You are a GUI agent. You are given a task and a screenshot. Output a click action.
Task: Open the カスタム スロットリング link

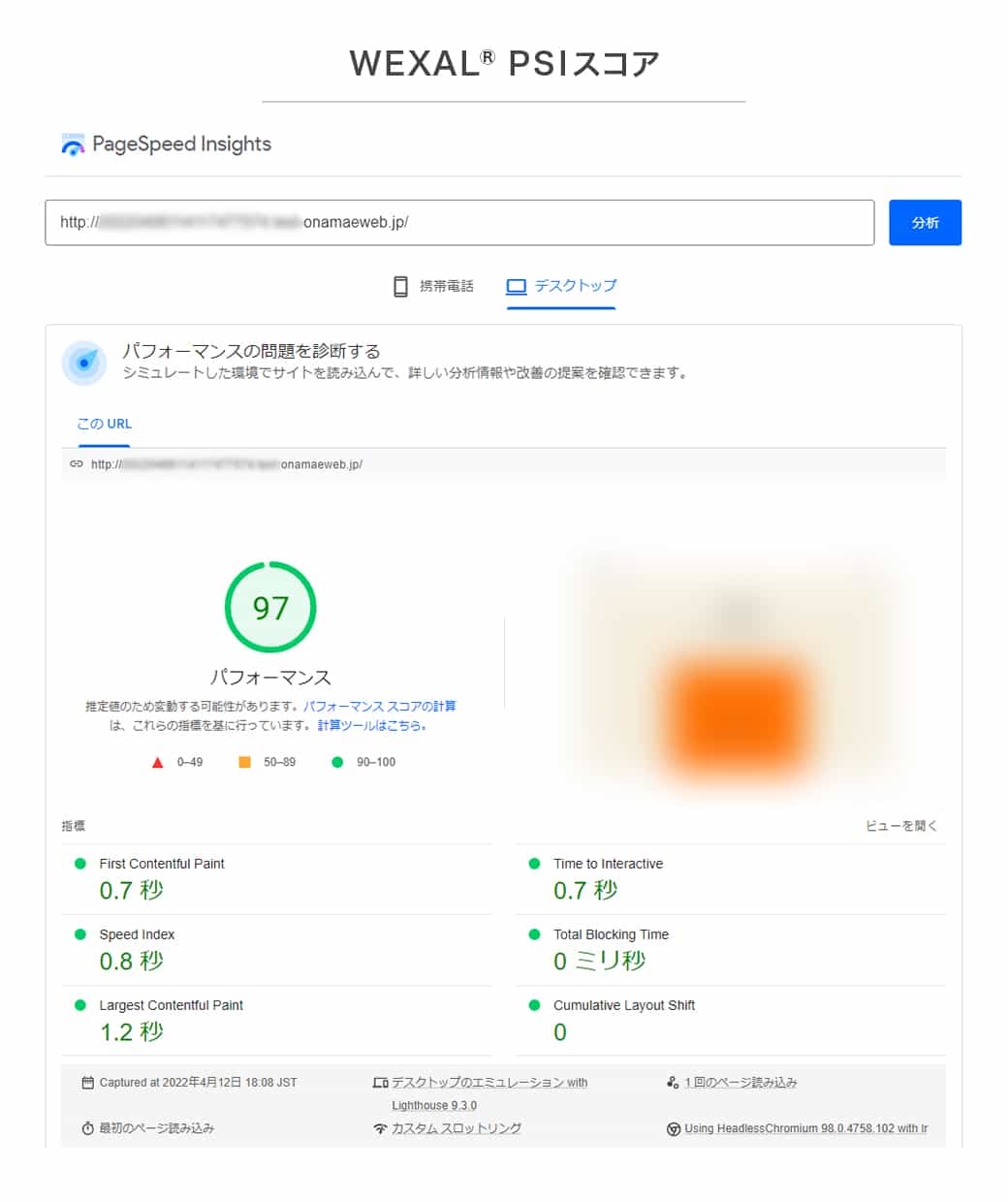(x=457, y=1128)
